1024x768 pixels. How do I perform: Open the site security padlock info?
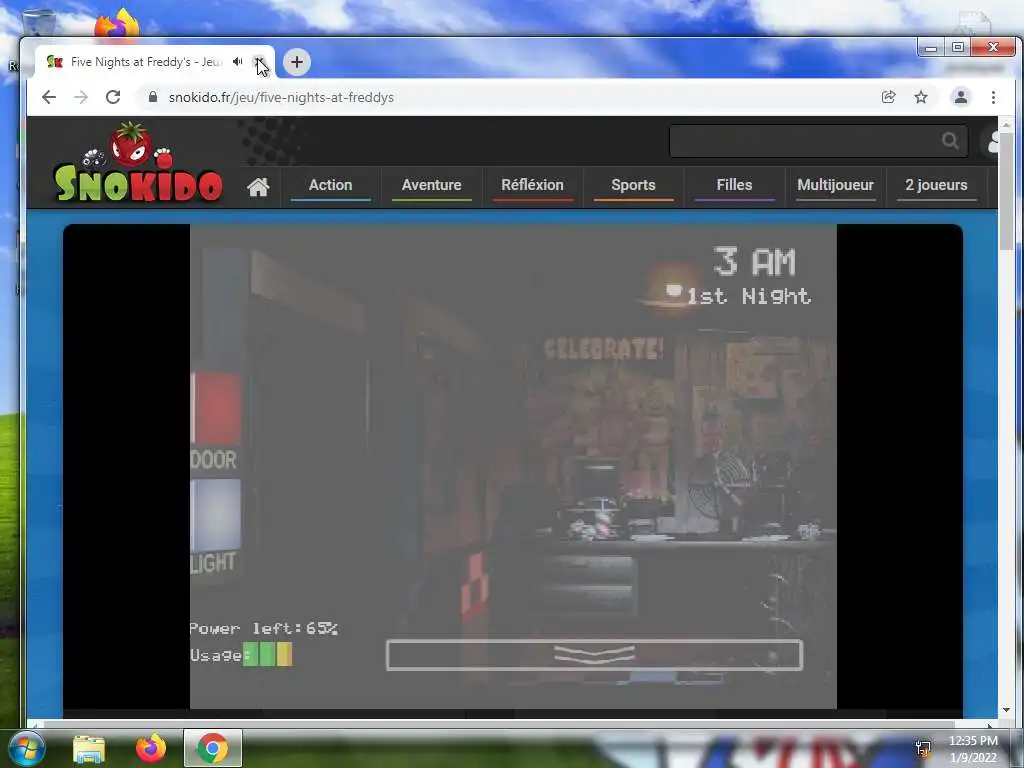point(153,97)
